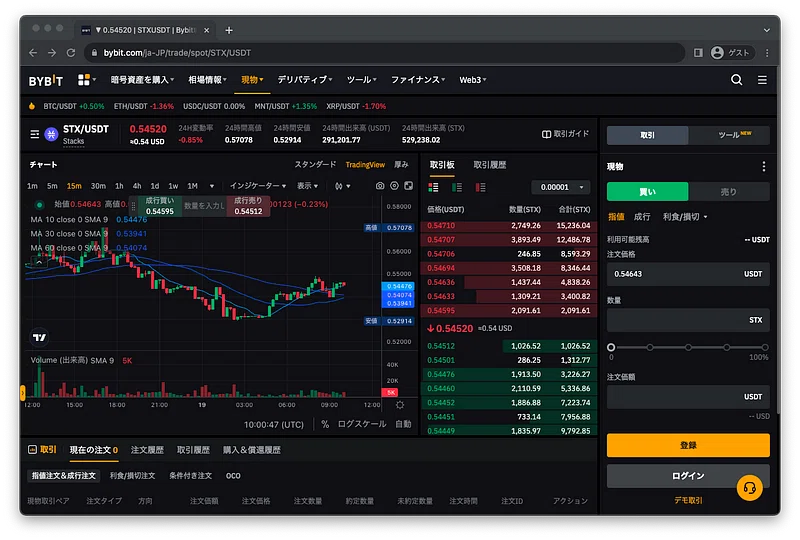
Task: Open the search magnifier icon
Action: [x=736, y=80]
